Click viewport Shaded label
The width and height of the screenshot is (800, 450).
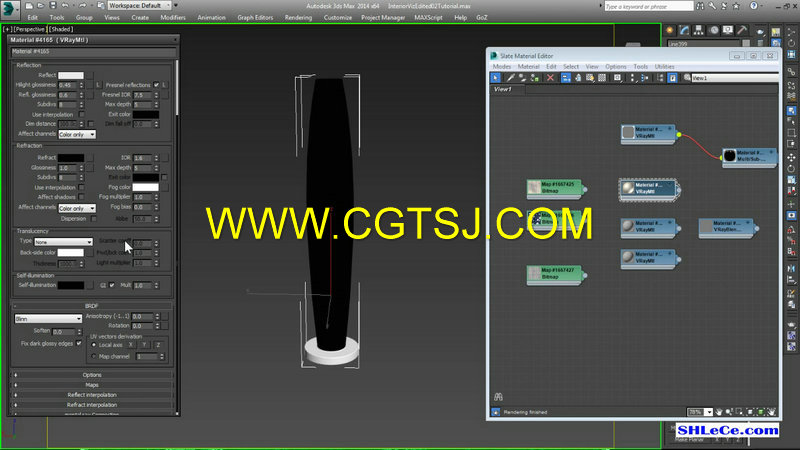pyautogui.click(x=61, y=30)
